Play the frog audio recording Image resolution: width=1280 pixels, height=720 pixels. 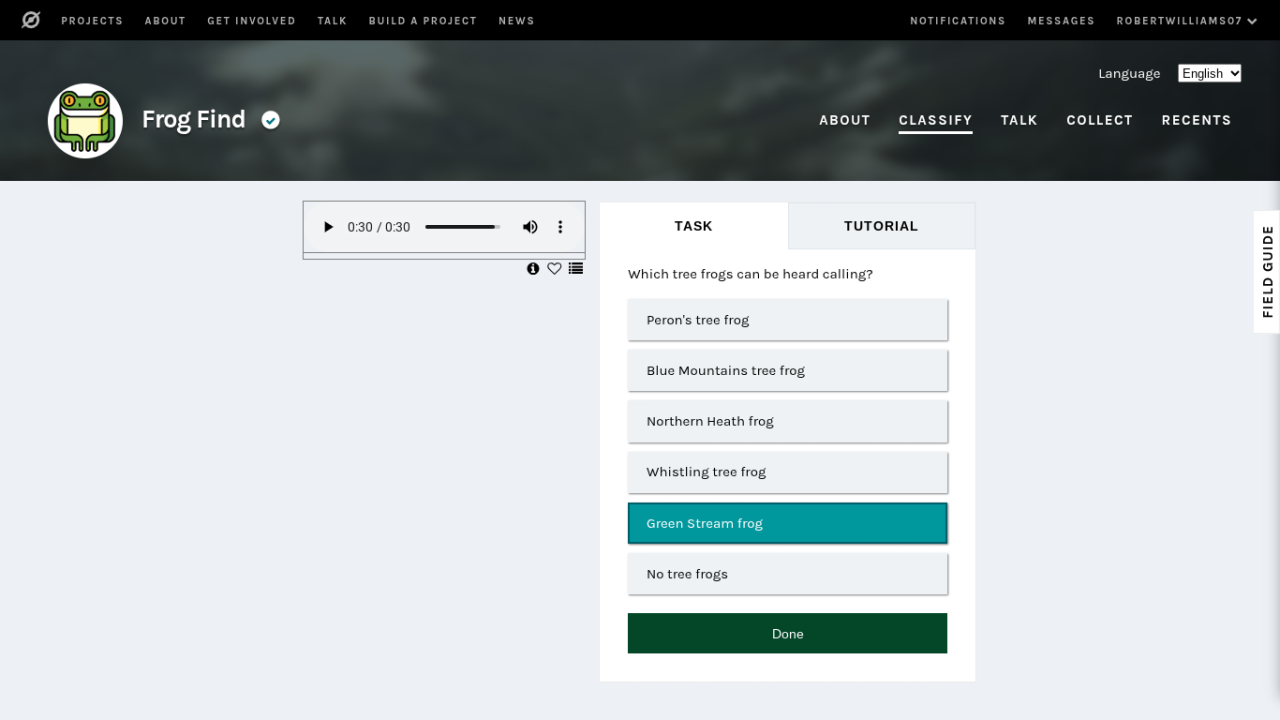tap(328, 227)
